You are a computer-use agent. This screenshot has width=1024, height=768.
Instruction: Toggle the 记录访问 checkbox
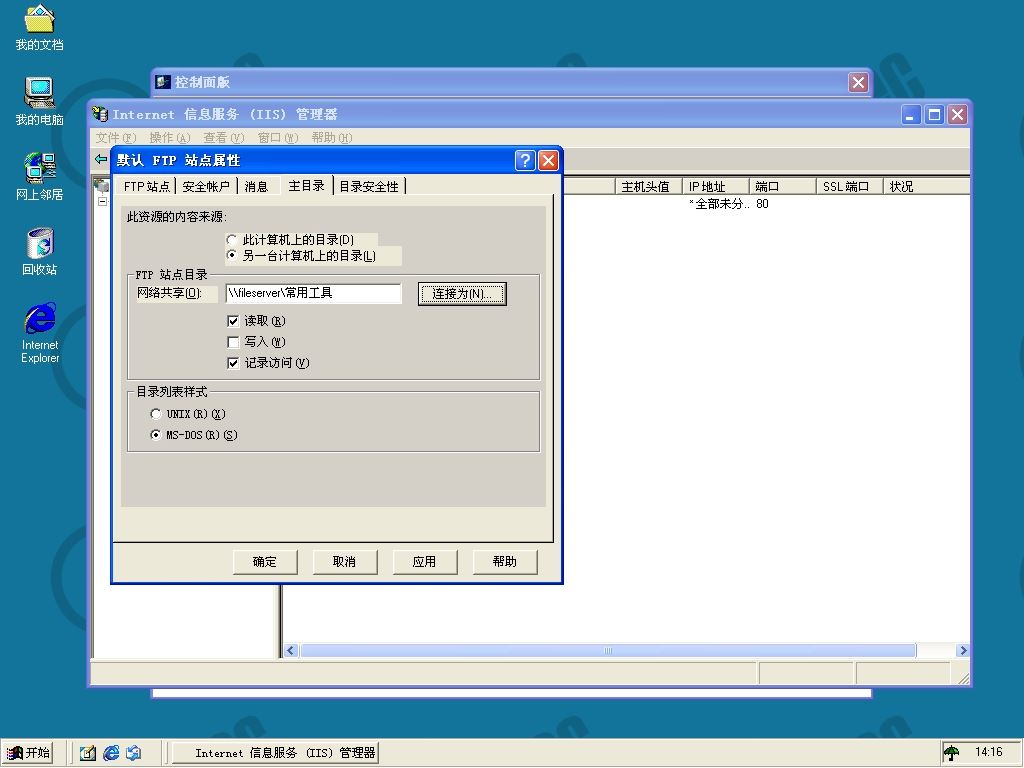(233, 362)
